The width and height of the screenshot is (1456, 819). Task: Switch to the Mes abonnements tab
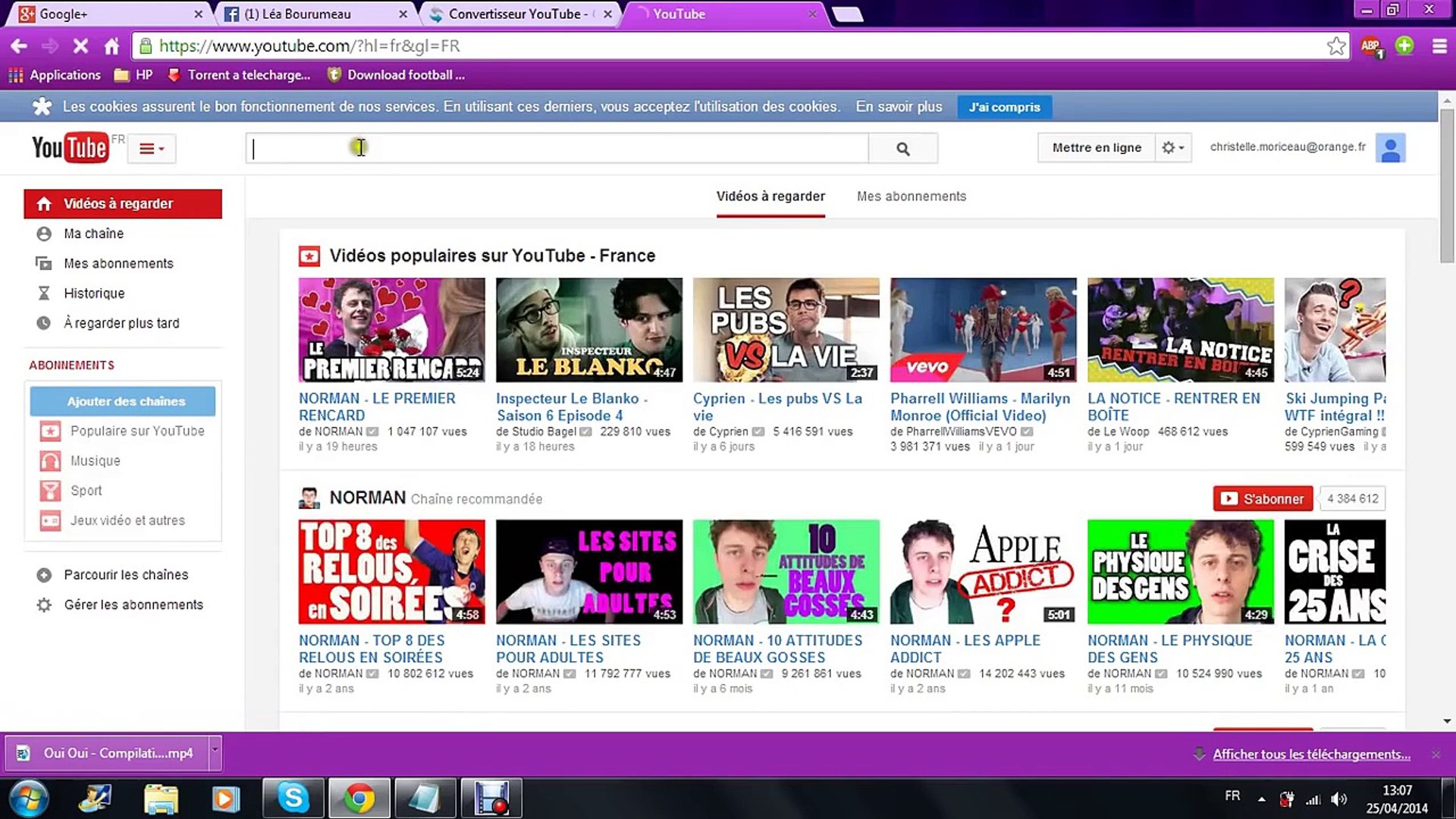click(911, 196)
